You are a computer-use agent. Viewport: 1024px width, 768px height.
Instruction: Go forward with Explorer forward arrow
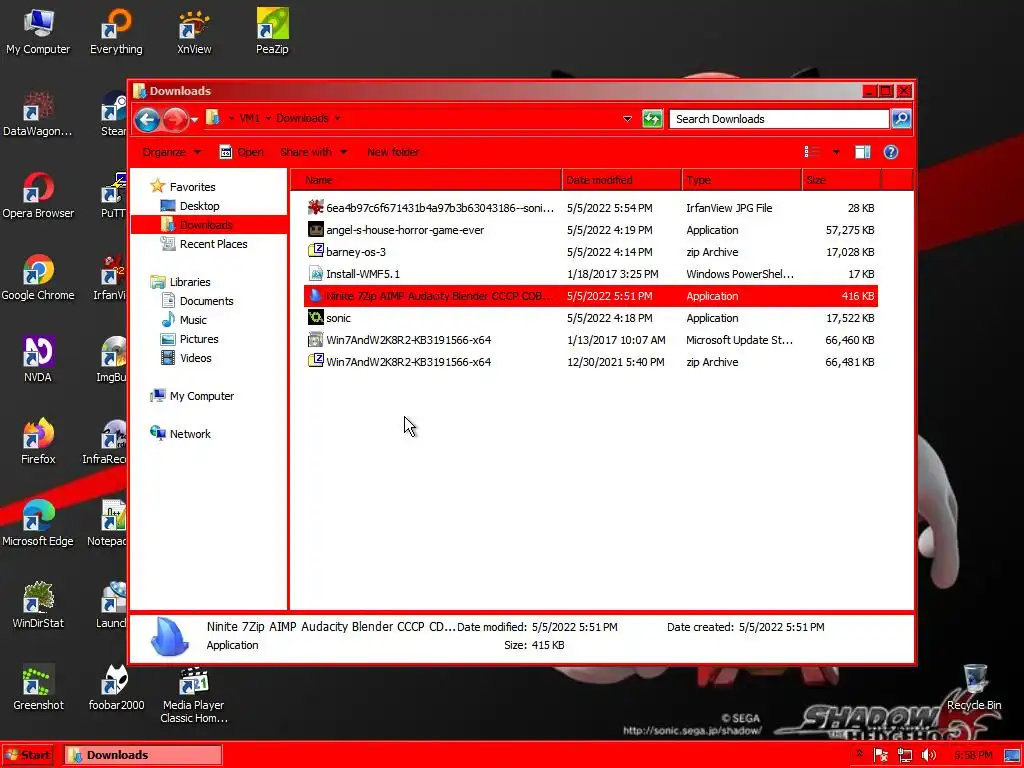point(175,120)
